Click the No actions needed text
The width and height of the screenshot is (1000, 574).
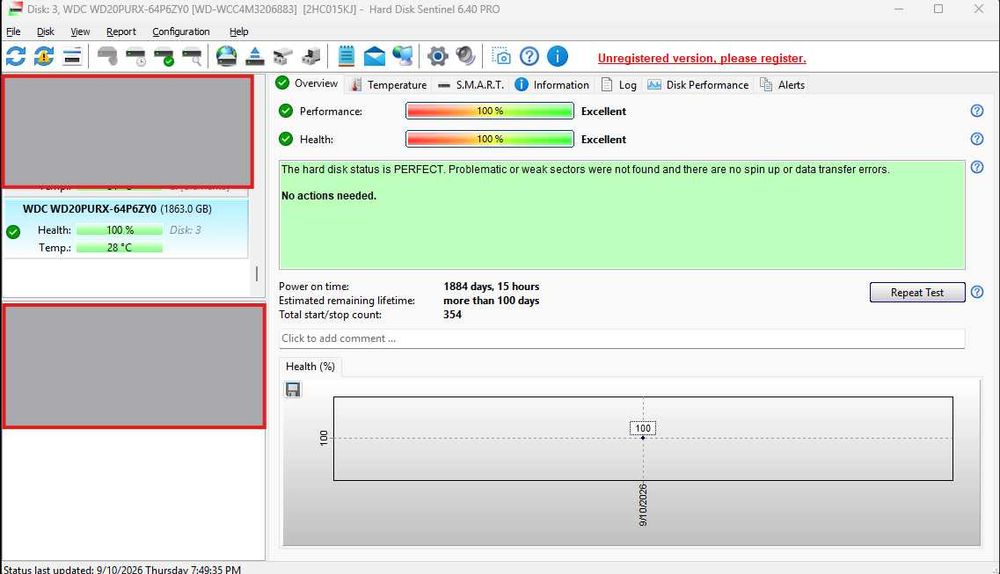click(x=329, y=196)
